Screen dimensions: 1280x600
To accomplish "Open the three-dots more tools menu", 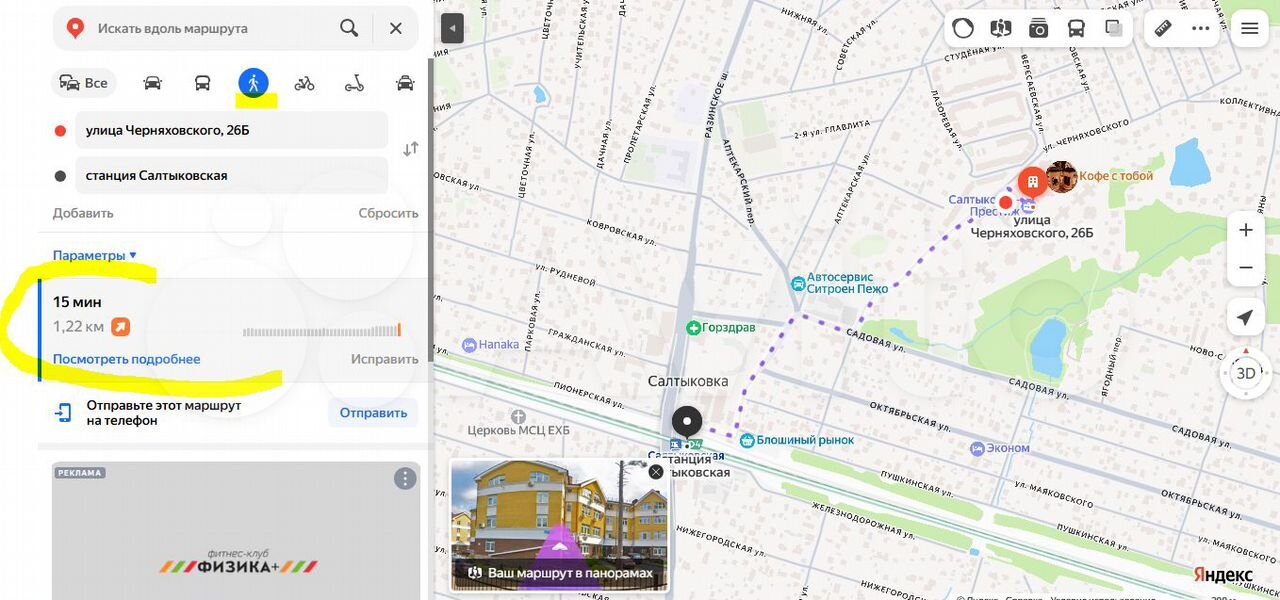I will 1201,28.
